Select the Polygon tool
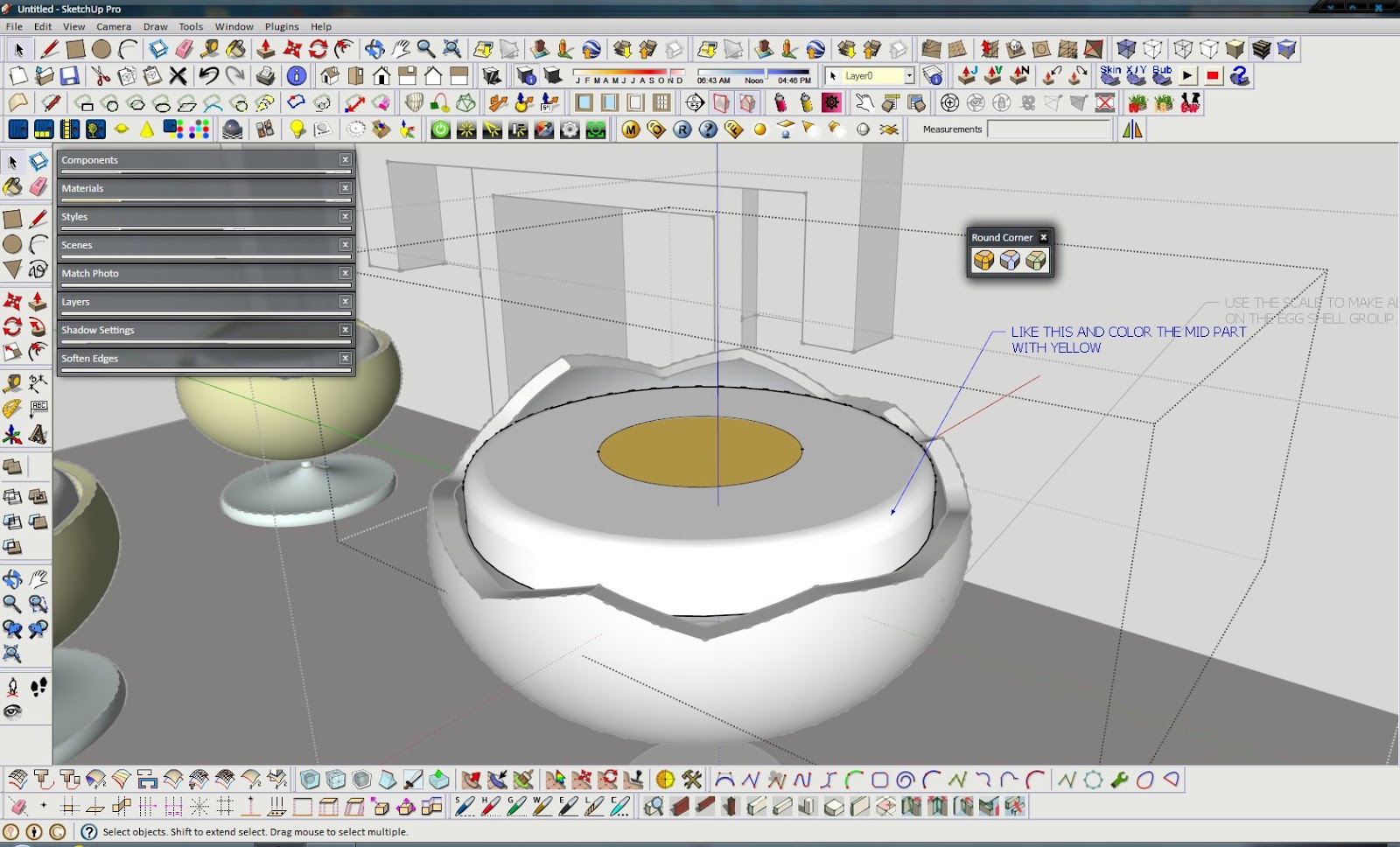1400x847 pixels. (12, 269)
